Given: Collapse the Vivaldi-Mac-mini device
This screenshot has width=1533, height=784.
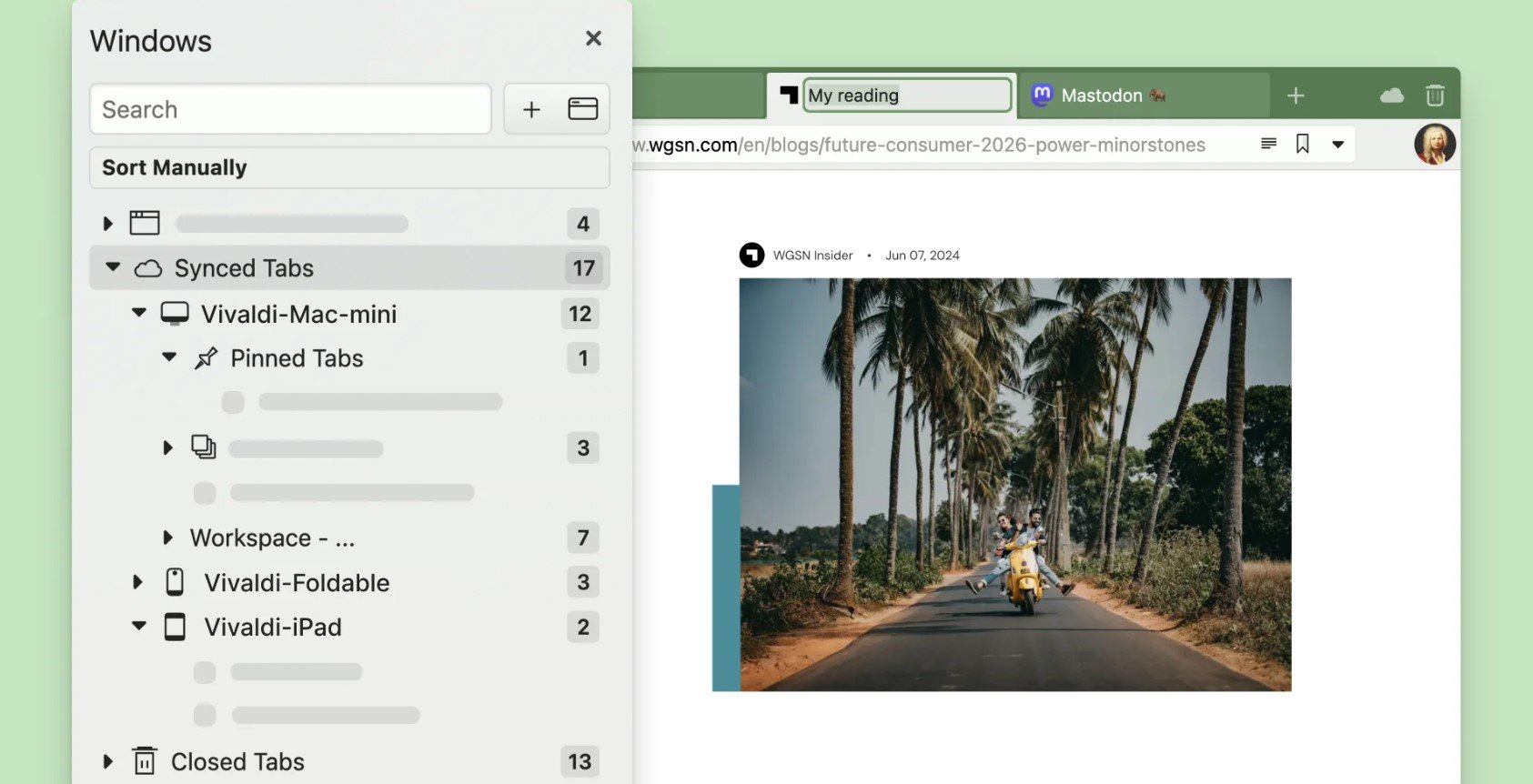Looking at the screenshot, I should pos(138,313).
